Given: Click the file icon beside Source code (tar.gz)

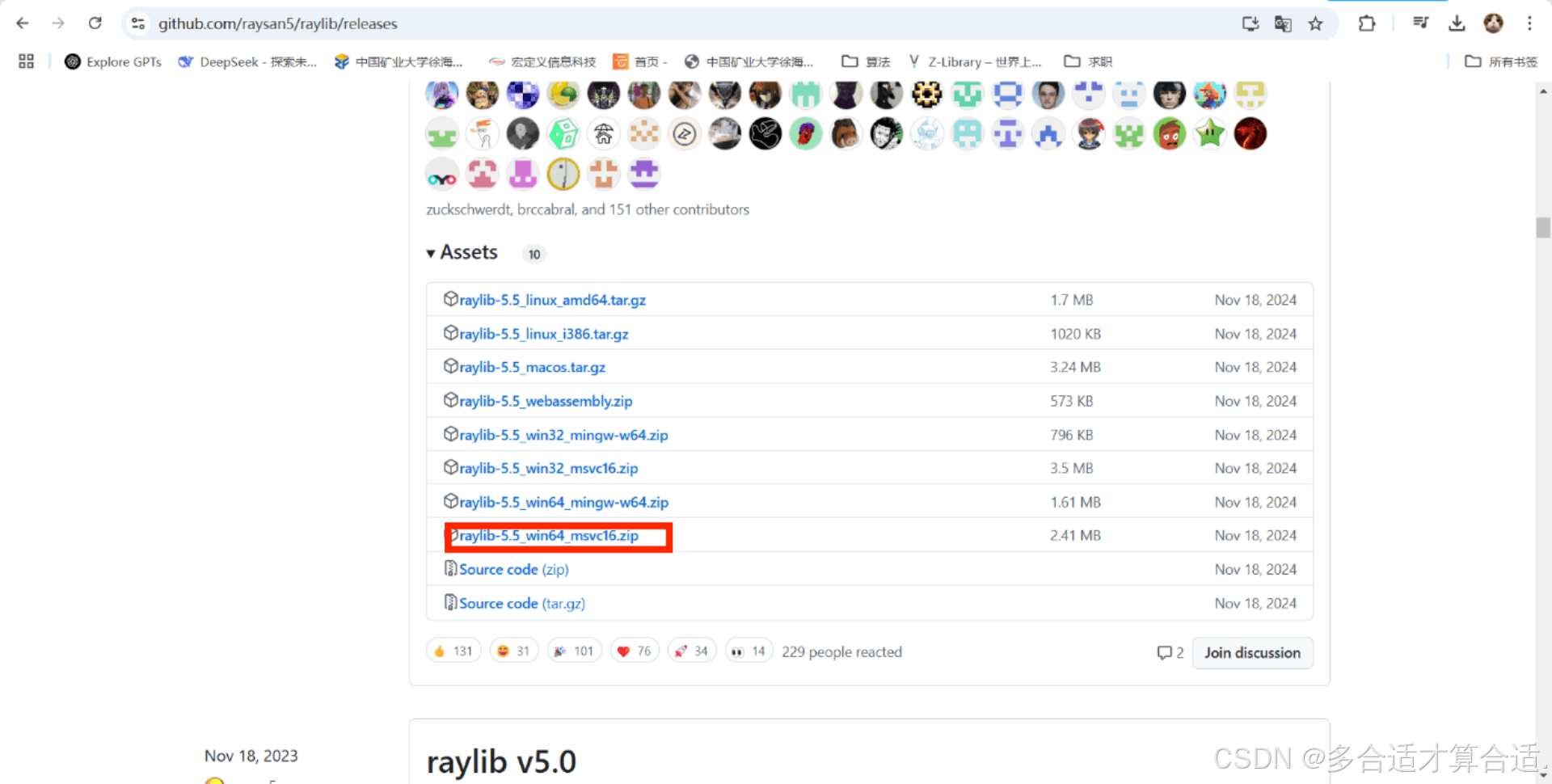Looking at the screenshot, I should tap(450, 603).
